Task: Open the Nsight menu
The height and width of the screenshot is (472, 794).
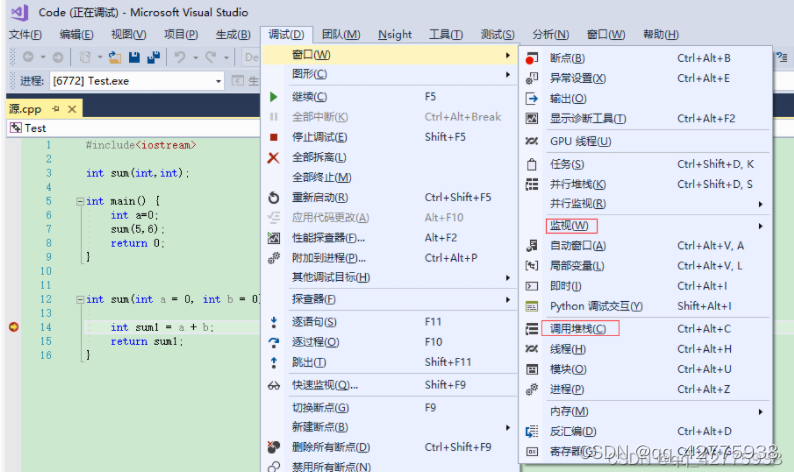Action: point(395,34)
